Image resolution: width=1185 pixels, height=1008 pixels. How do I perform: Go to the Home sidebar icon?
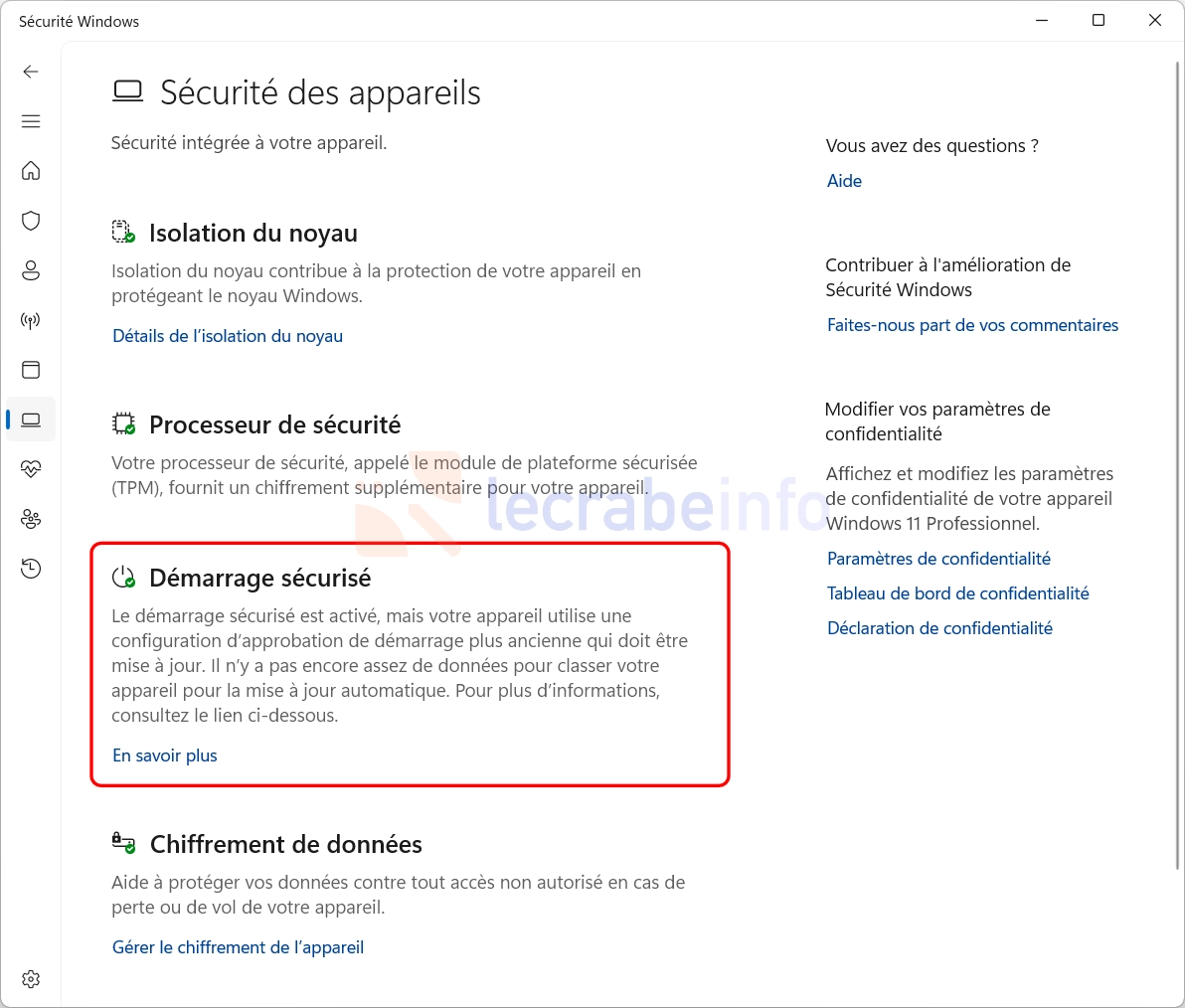pyautogui.click(x=30, y=171)
